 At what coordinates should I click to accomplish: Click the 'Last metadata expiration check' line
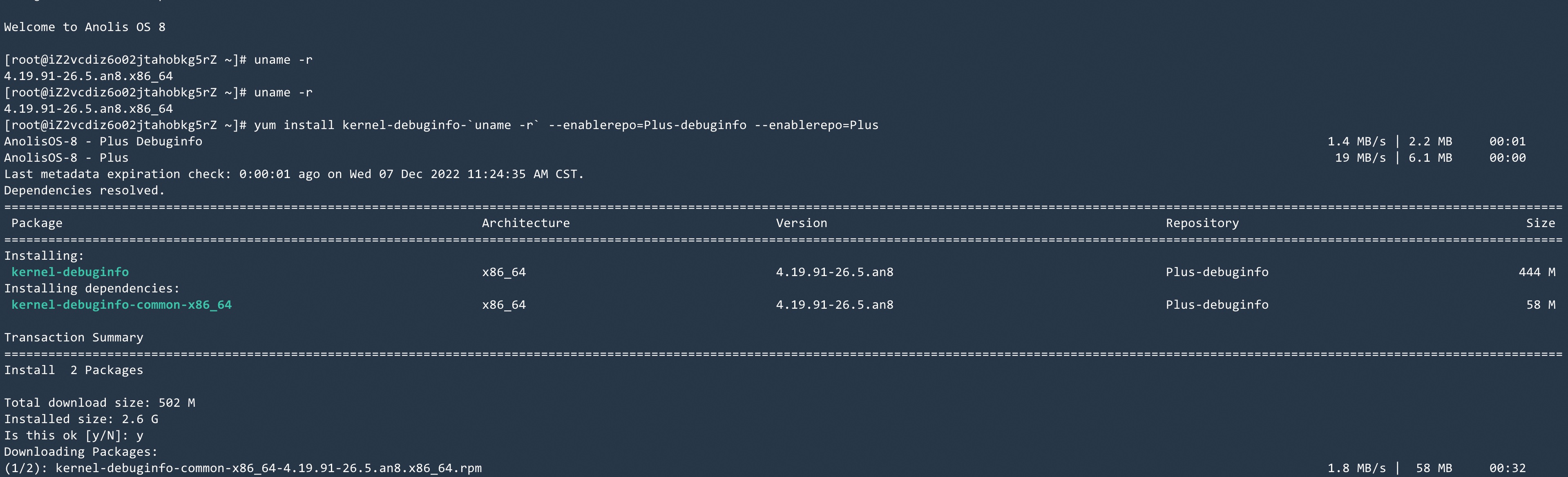point(293,175)
